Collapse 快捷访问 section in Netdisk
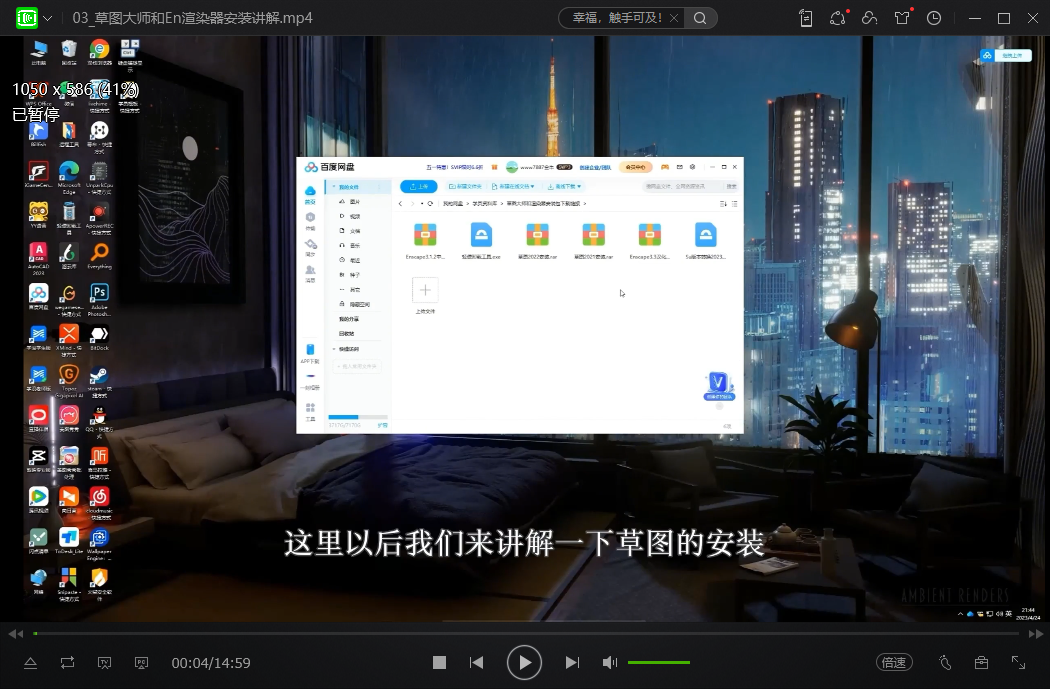1050x689 pixels. 334,349
